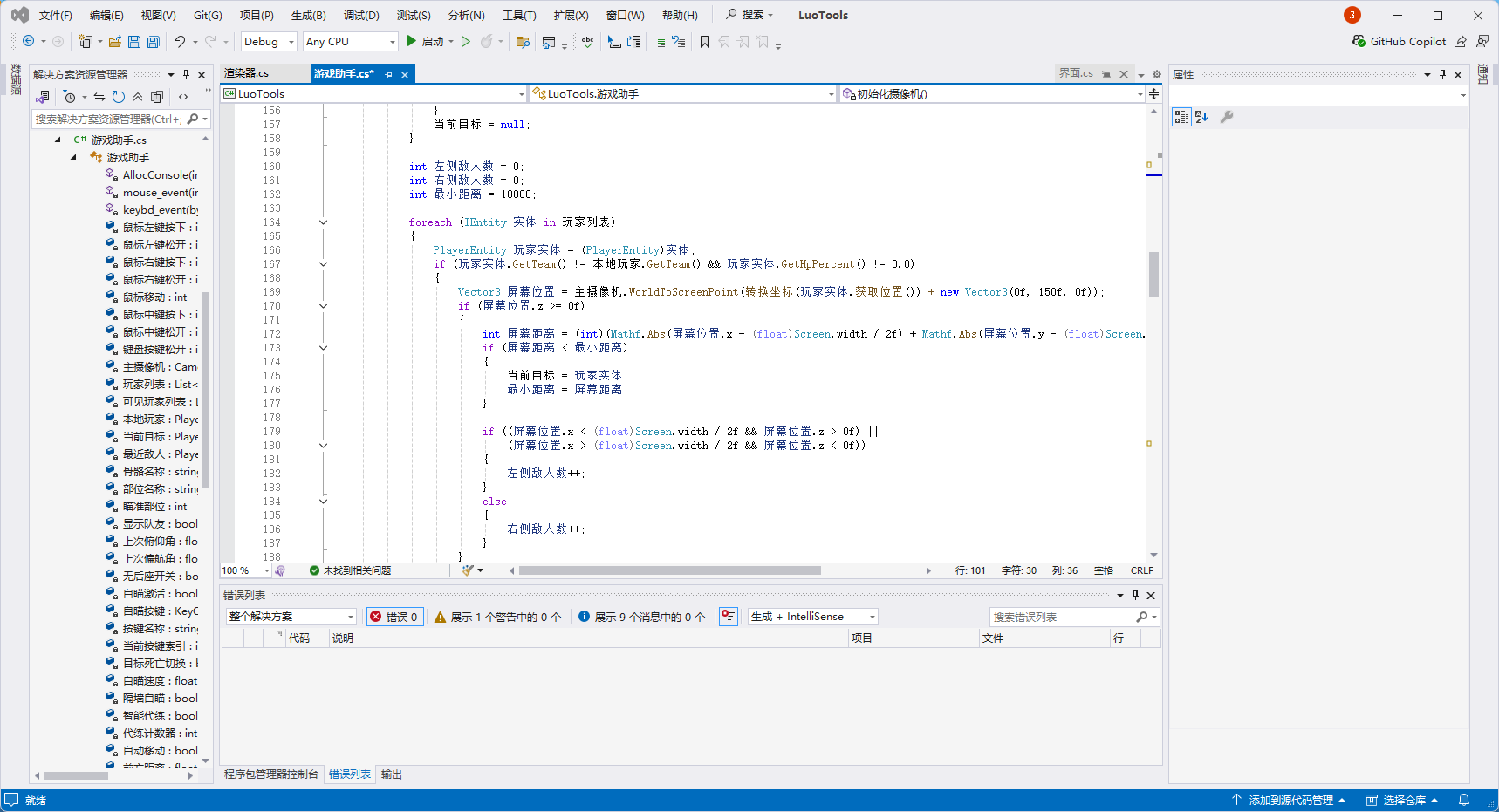Start debugging with the green 启动 button
Image resolution: width=1499 pixels, height=812 pixels.
[427, 41]
